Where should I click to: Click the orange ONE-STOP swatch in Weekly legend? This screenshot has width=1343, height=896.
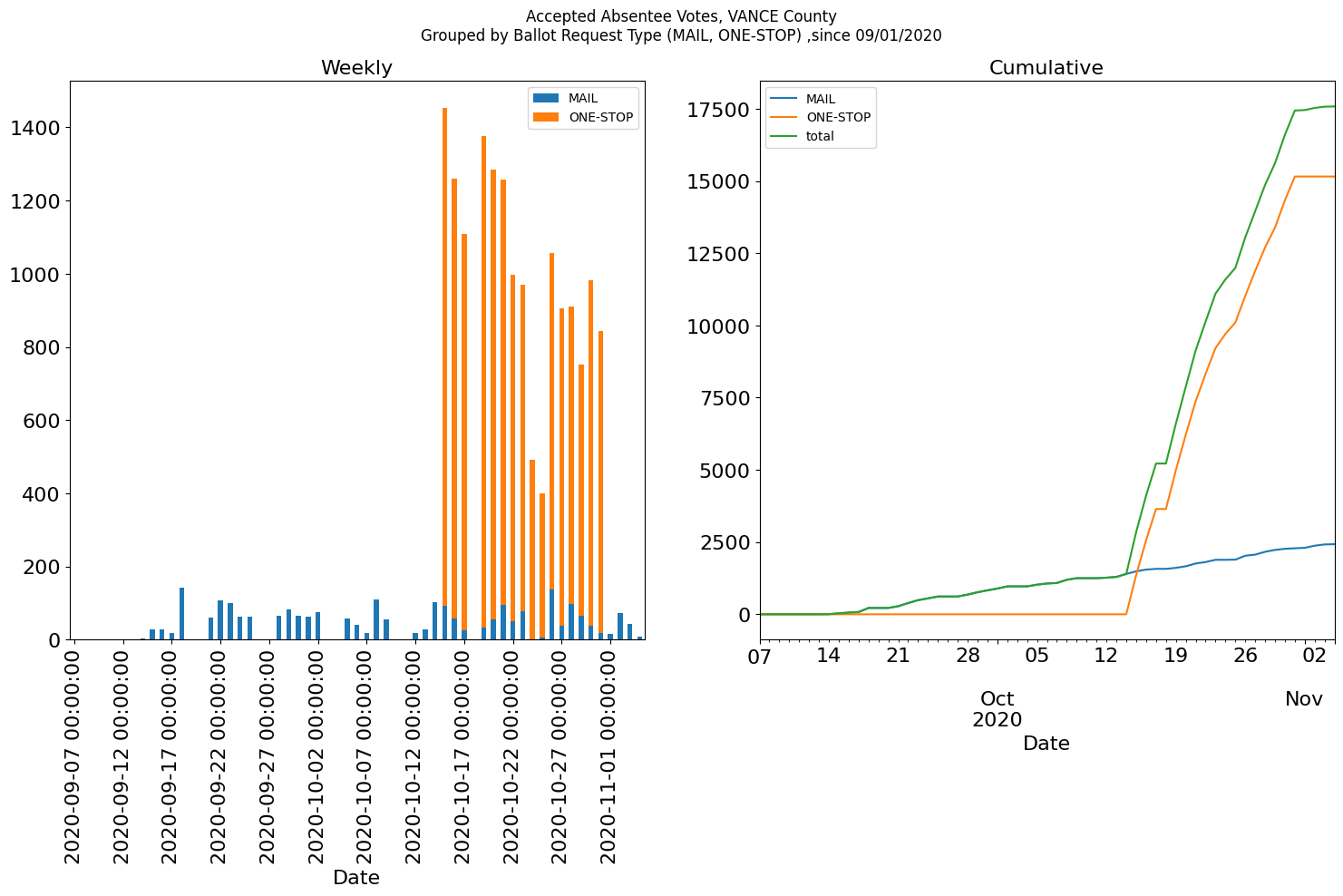(x=547, y=117)
